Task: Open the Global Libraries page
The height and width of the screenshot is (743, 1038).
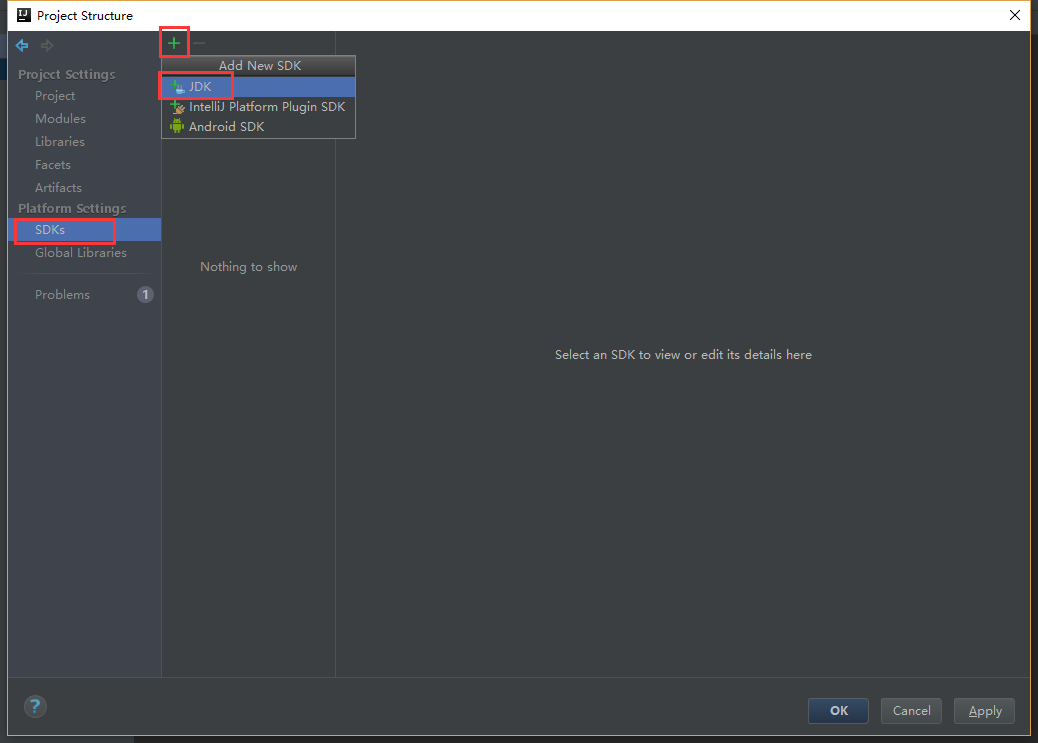Action: 81,253
